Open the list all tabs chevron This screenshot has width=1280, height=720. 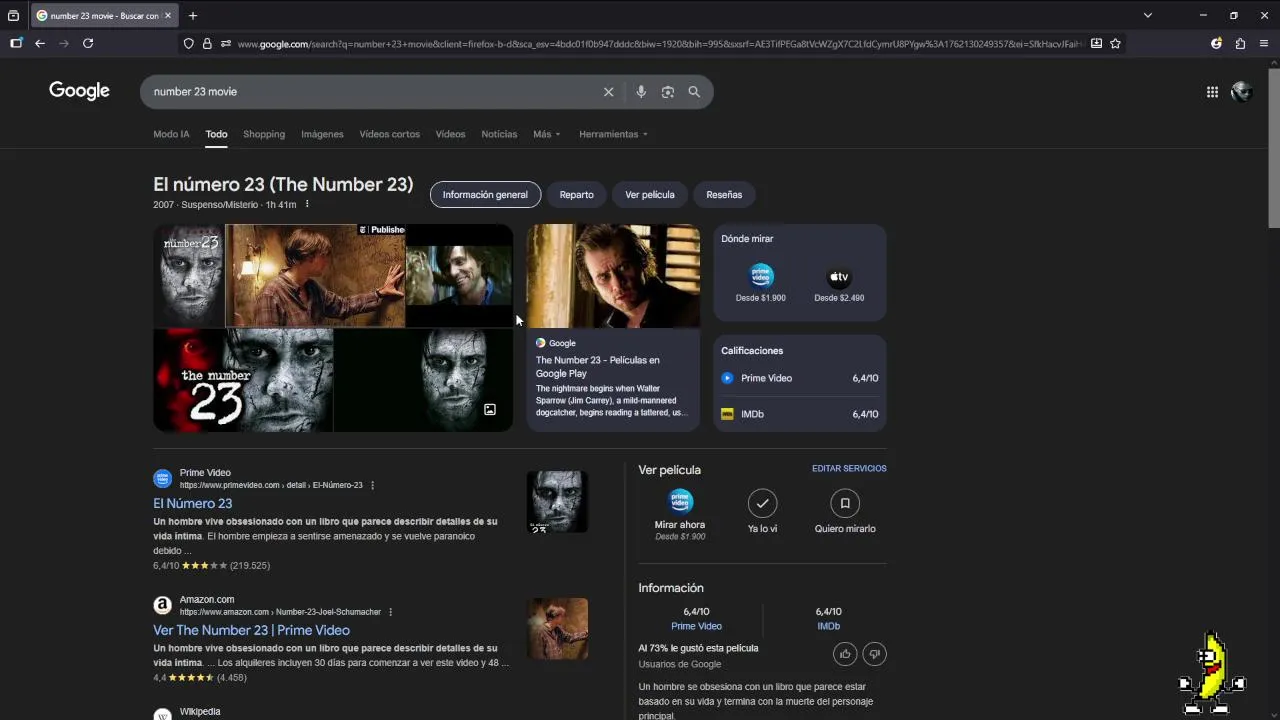pyautogui.click(x=1148, y=15)
